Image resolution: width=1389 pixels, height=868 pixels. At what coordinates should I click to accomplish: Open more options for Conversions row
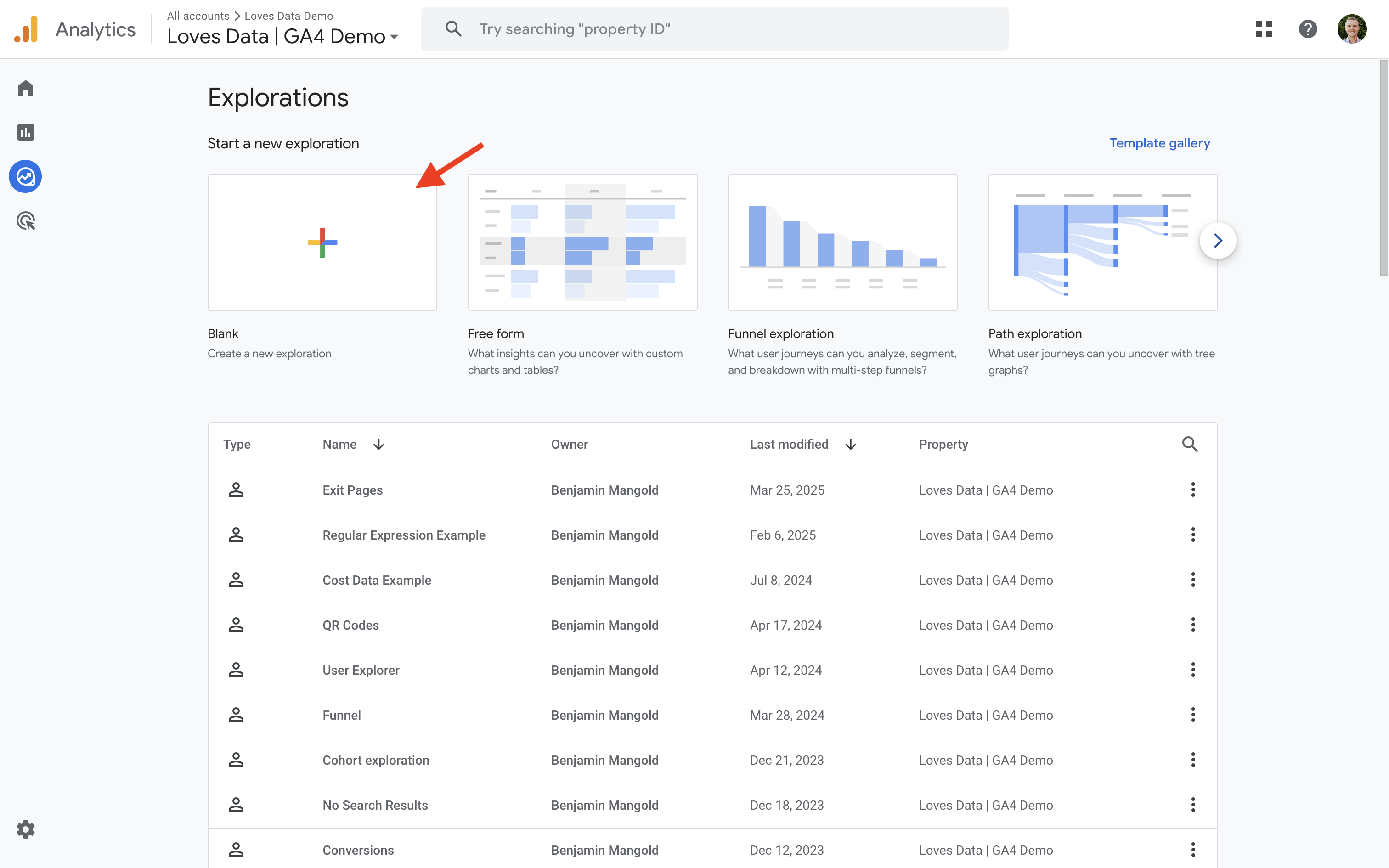[1193, 850]
